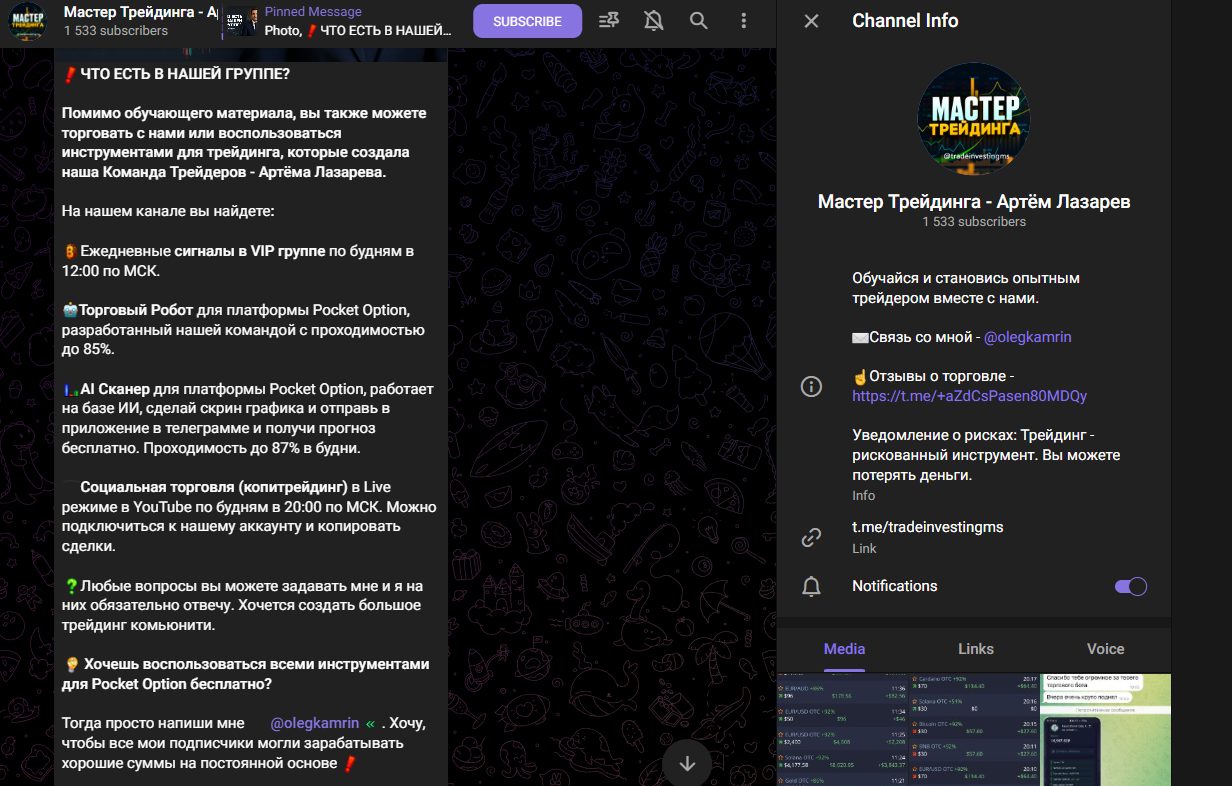The image size is (1232, 786).
Task: Click @olegkamrin mention in the message
Action: (315, 723)
